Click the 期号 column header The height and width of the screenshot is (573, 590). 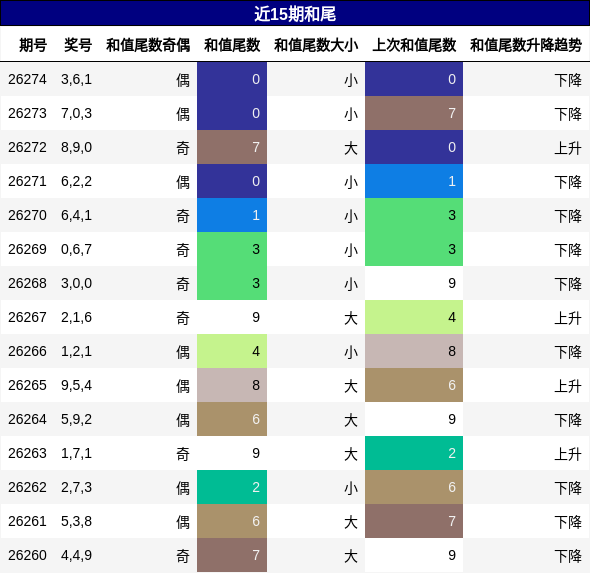(x=33, y=45)
